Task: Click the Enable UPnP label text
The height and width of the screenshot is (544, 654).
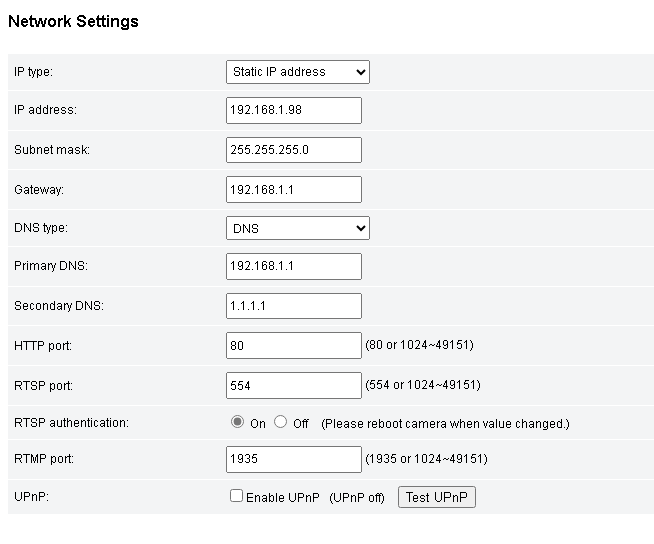Action: 284,497
